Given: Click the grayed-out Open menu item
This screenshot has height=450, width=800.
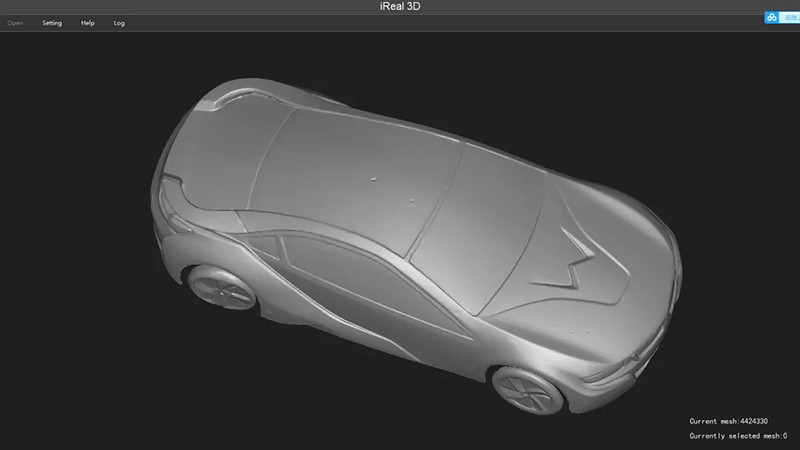Looking at the screenshot, I should [15, 23].
